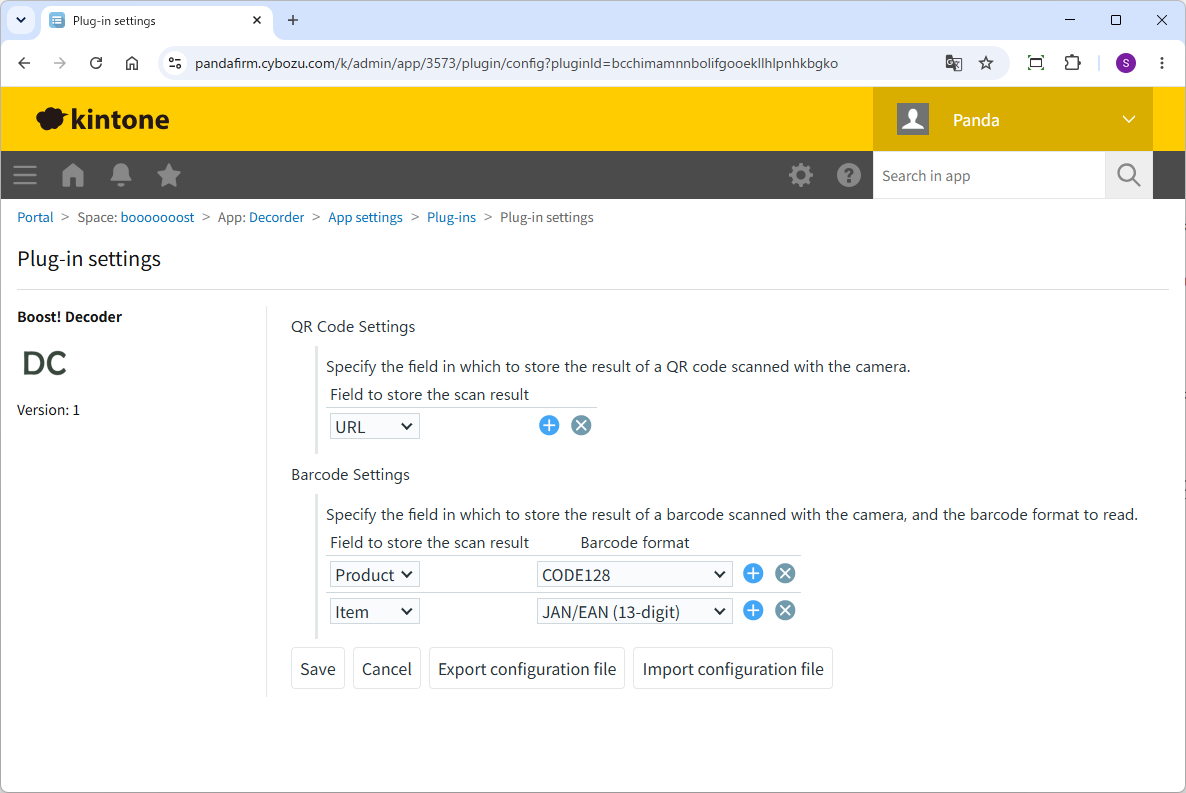Delete the Item barcode row
Screen dimensions: 1186x793
(x=785, y=611)
